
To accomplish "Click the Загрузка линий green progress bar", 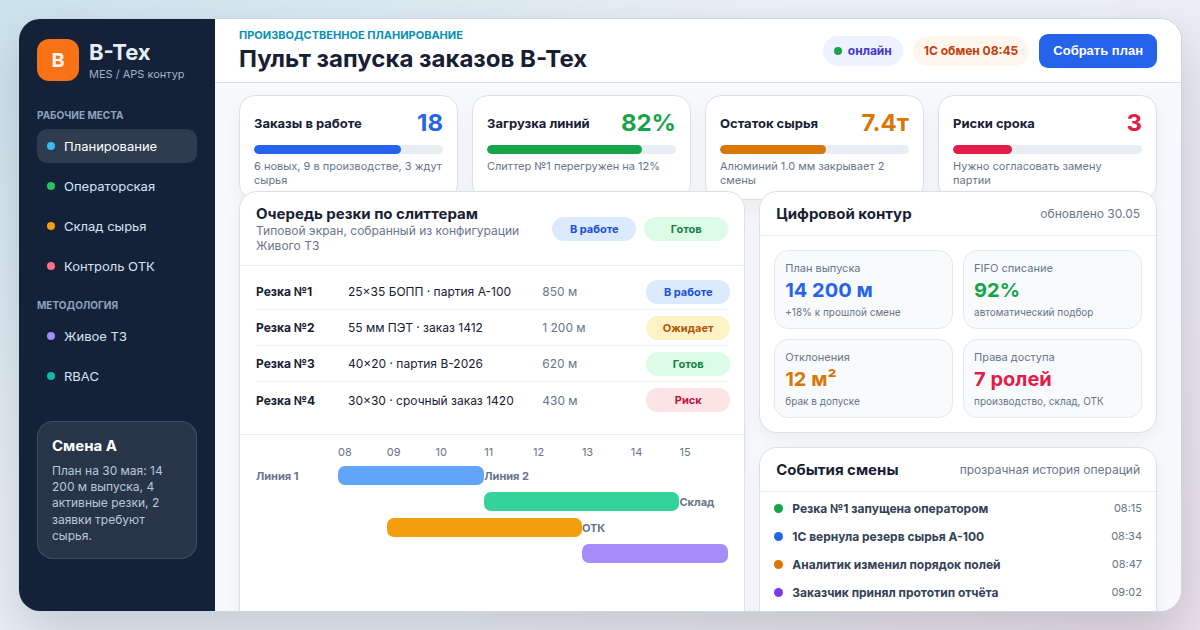I will (581, 149).
